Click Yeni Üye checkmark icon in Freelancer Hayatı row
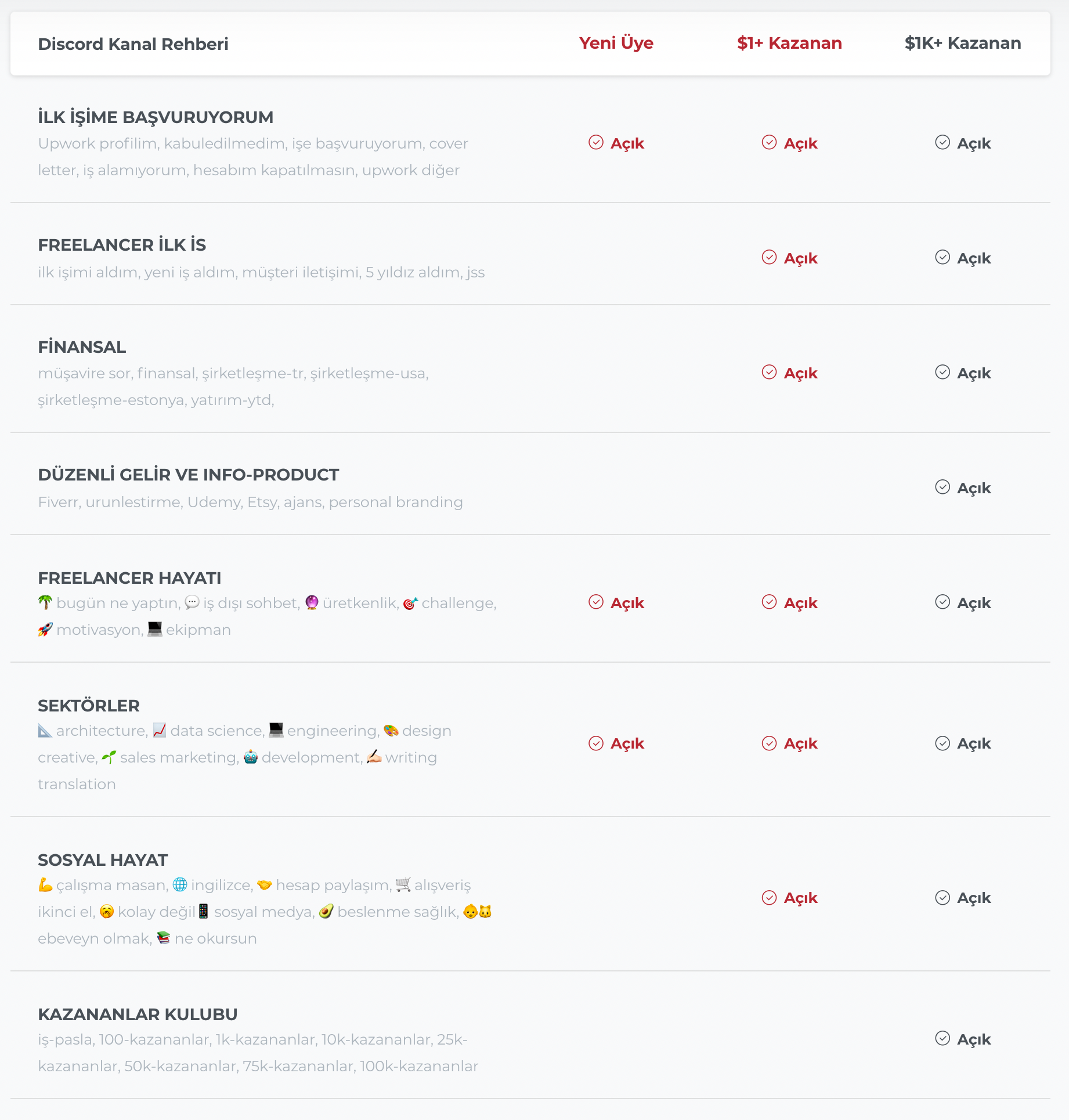Image resolution: width=1069 pixels, height=1120 pixels. pyautogui.click(x=596, y=602)
